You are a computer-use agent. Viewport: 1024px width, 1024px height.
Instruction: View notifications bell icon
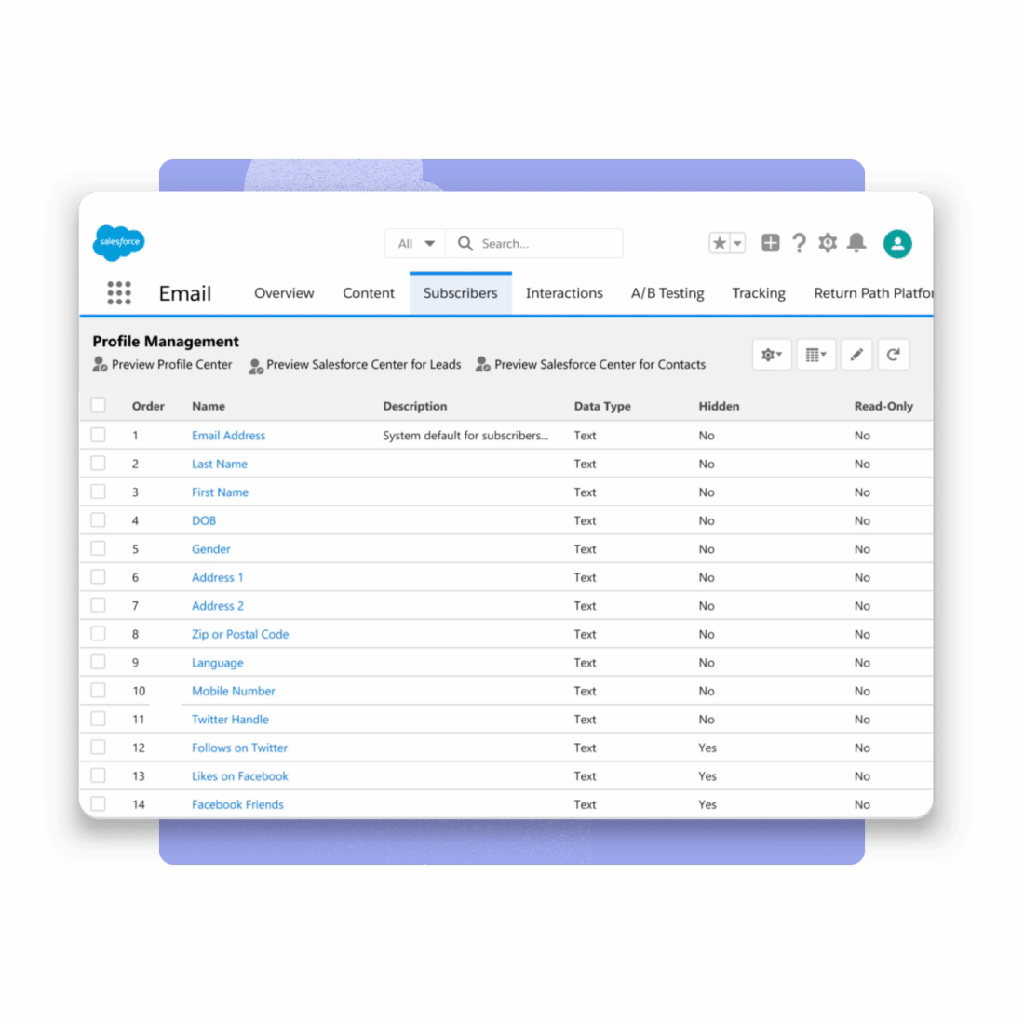[856, 243]
